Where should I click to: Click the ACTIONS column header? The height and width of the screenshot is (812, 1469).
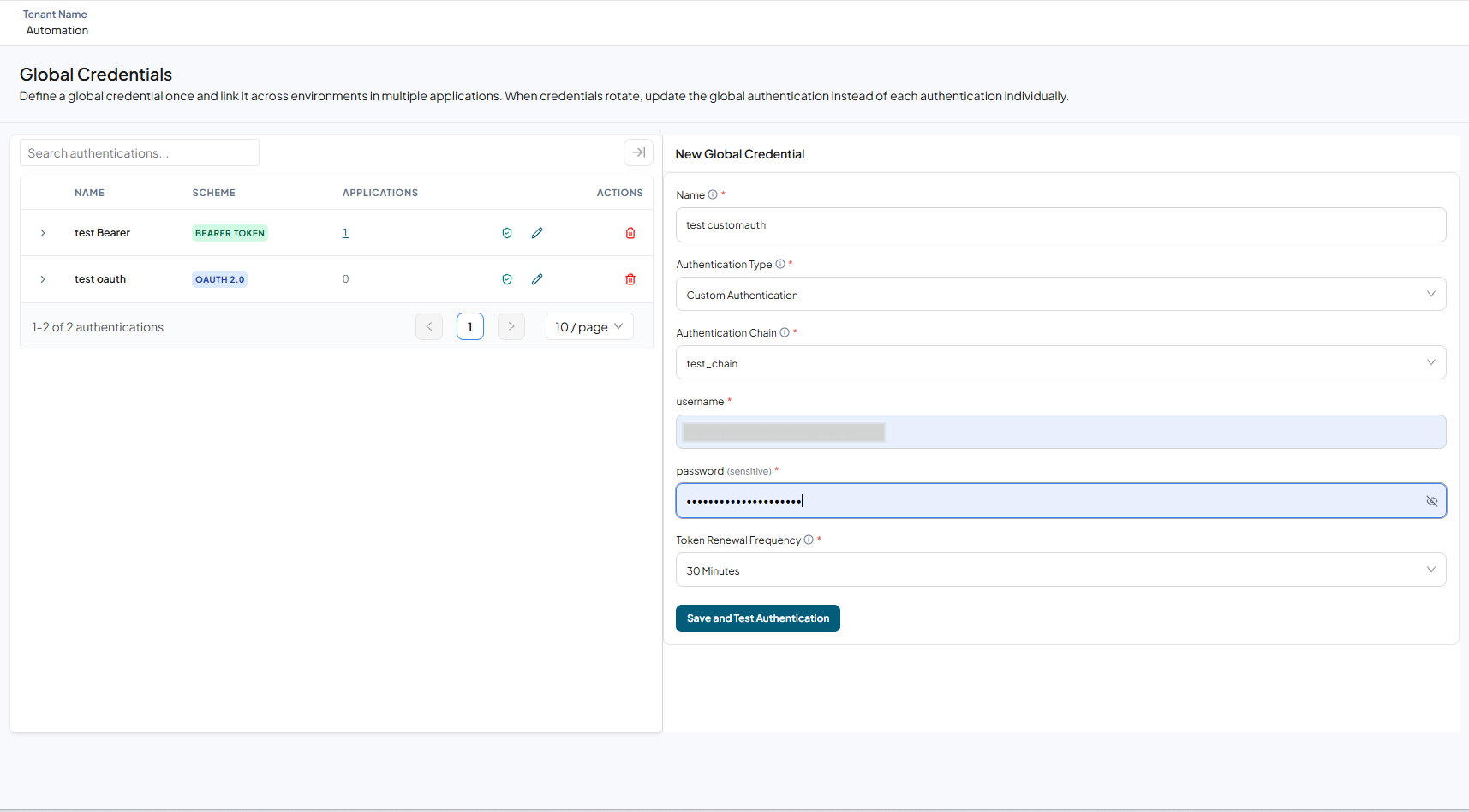coord(619,193)
